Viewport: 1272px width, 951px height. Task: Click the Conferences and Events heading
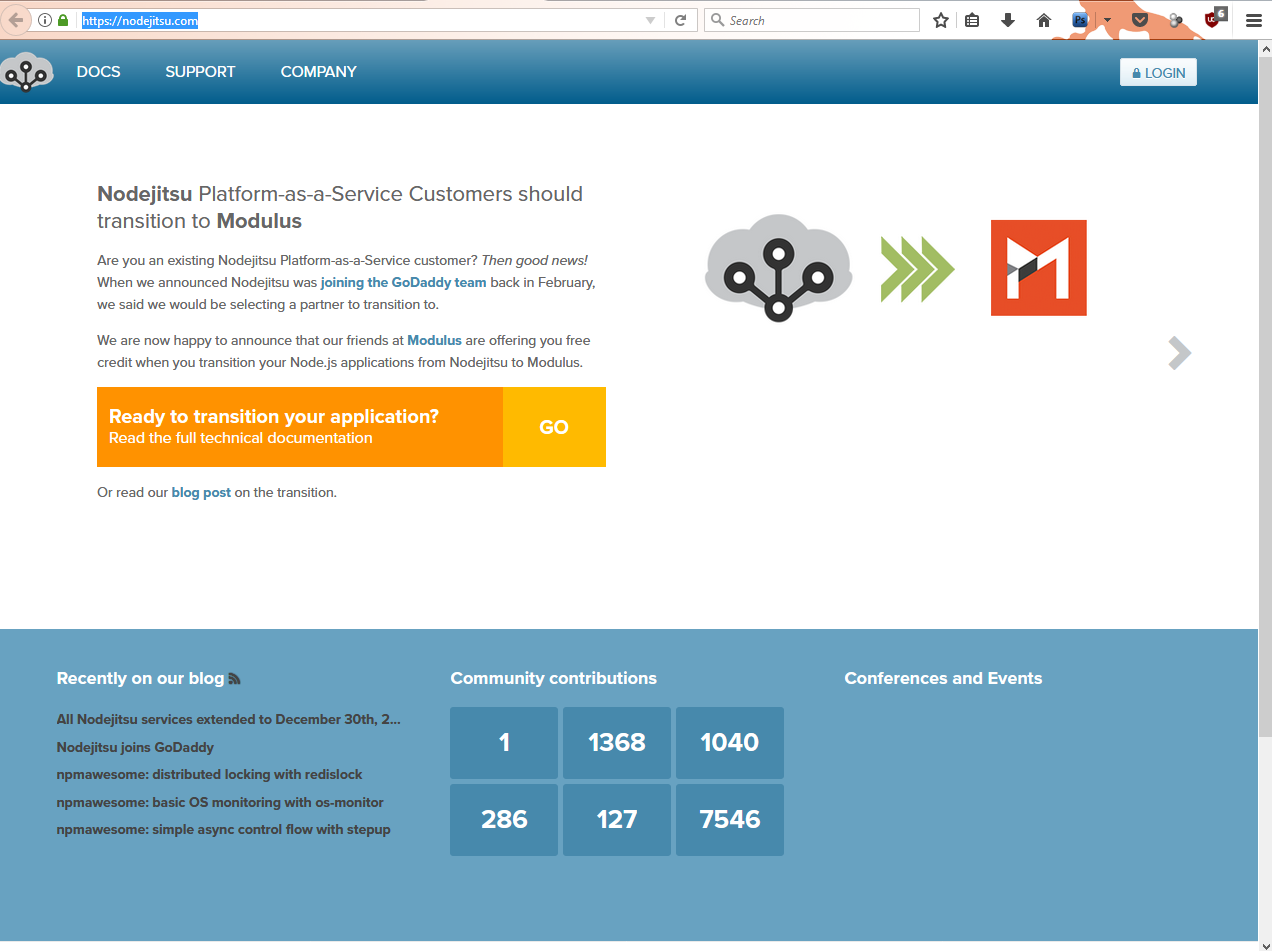pos(943,678)
